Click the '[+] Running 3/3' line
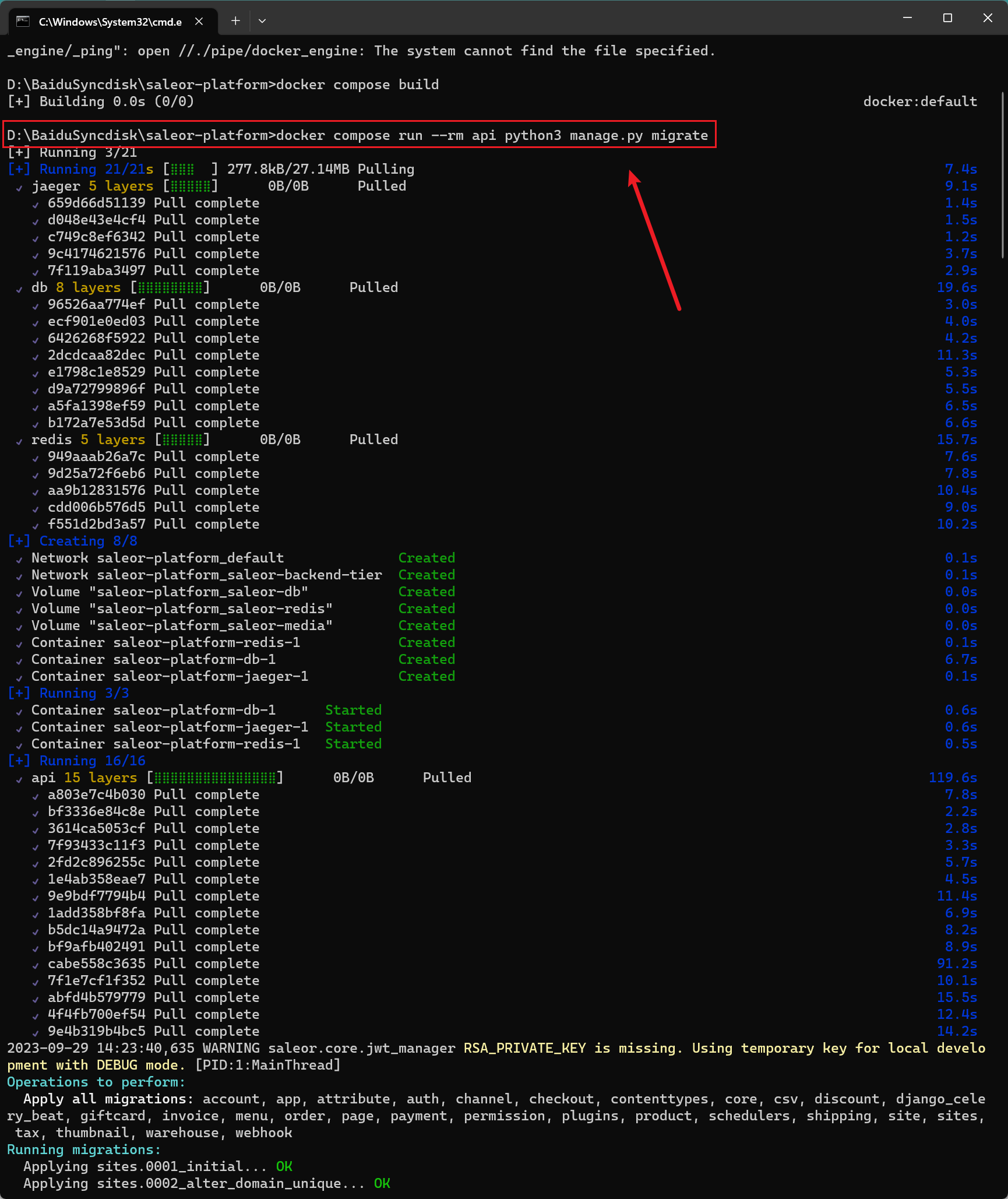The width and height of the screenshot is (1008, 1199). [68, 693]
